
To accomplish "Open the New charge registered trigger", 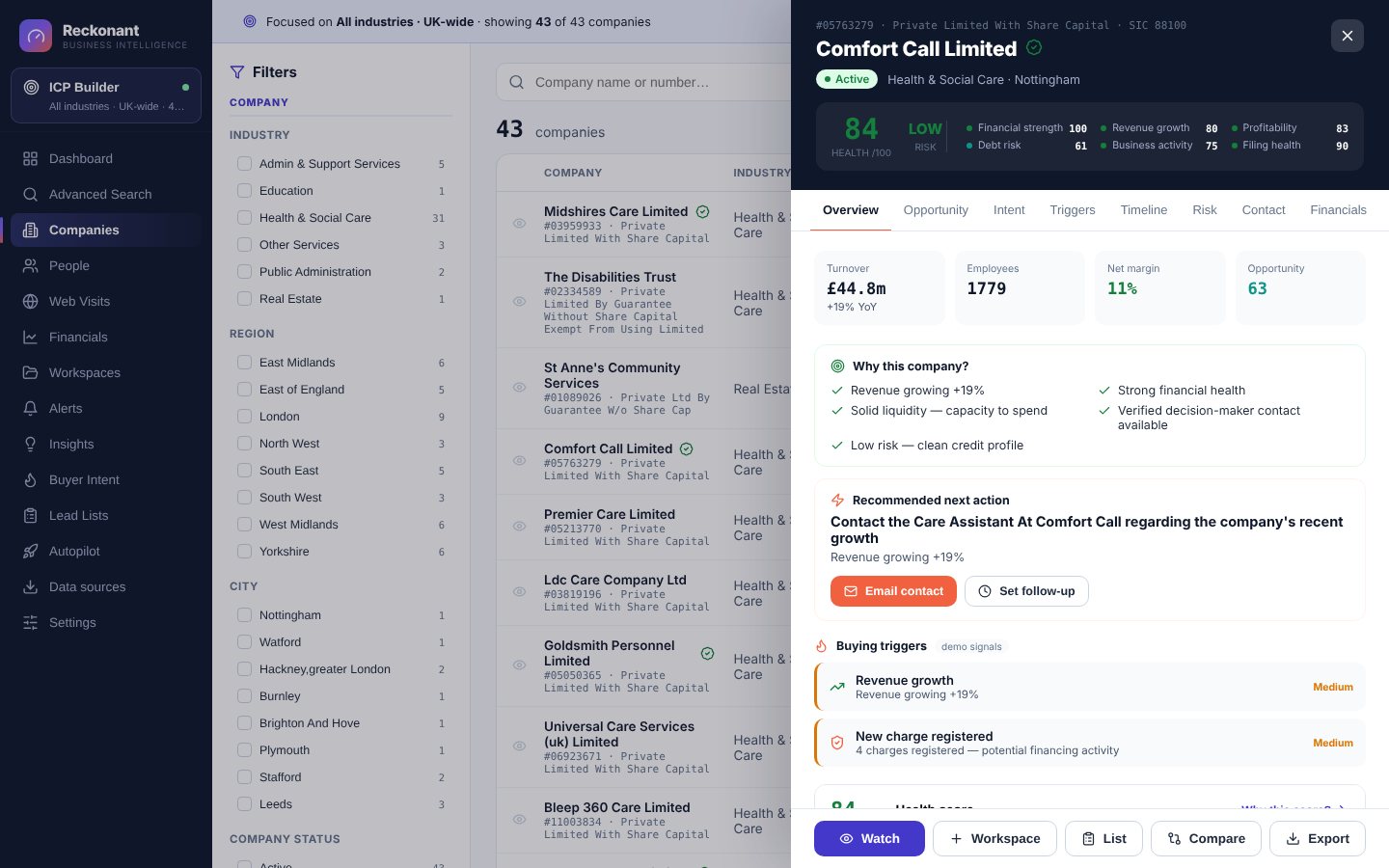I will (x=1090, y=743).
